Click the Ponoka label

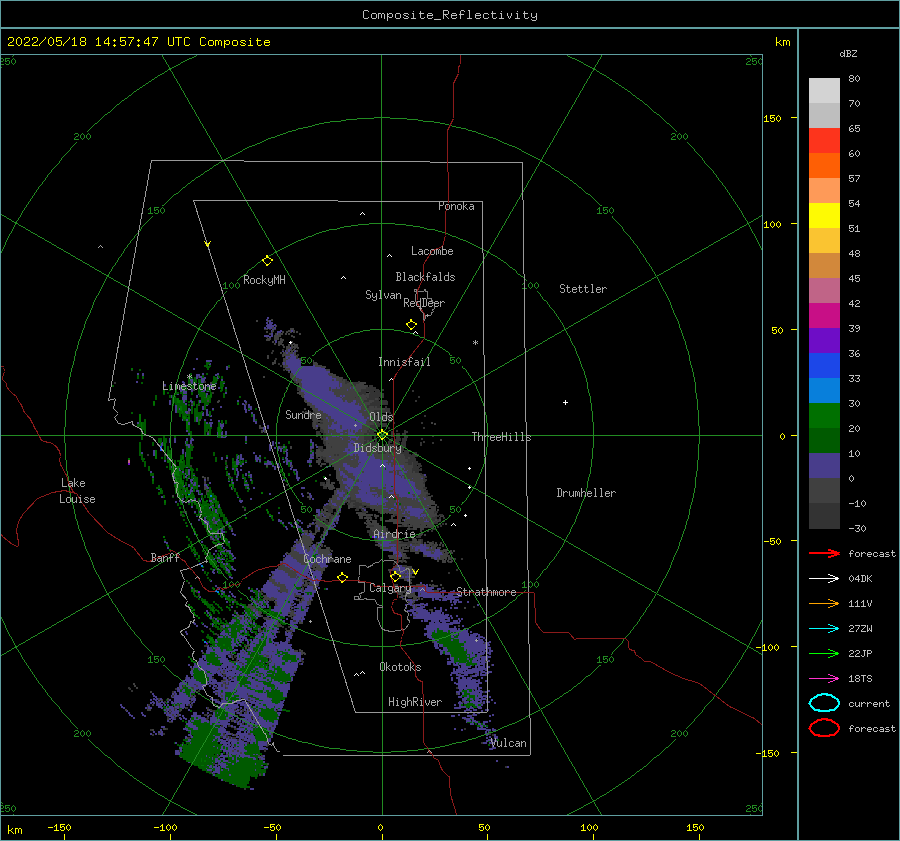[x=456, y=206]
